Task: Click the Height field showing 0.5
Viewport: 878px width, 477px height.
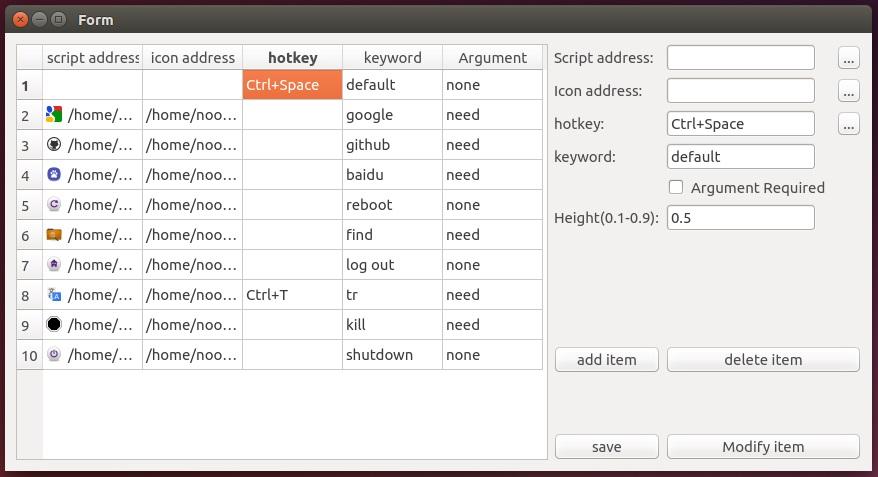Action: tap(741, 218)
